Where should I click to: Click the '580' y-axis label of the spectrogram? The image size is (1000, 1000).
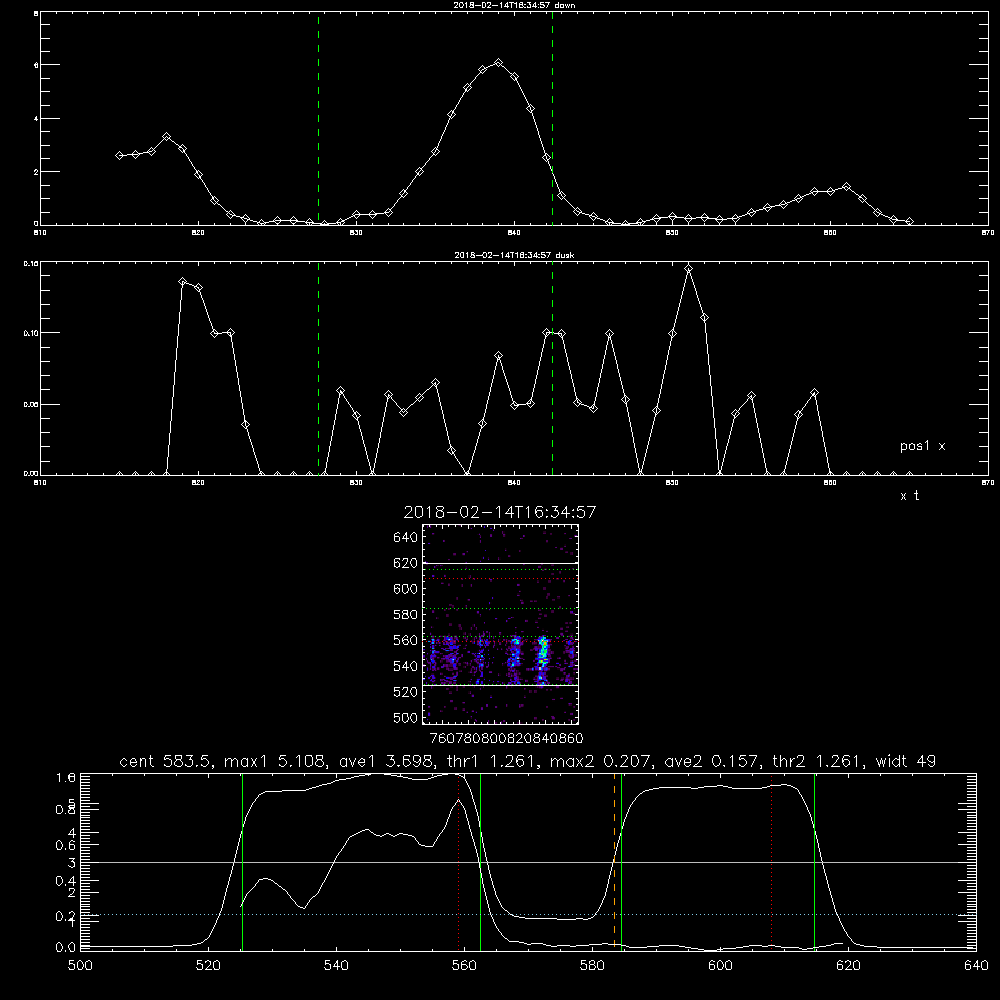point(406,615)
